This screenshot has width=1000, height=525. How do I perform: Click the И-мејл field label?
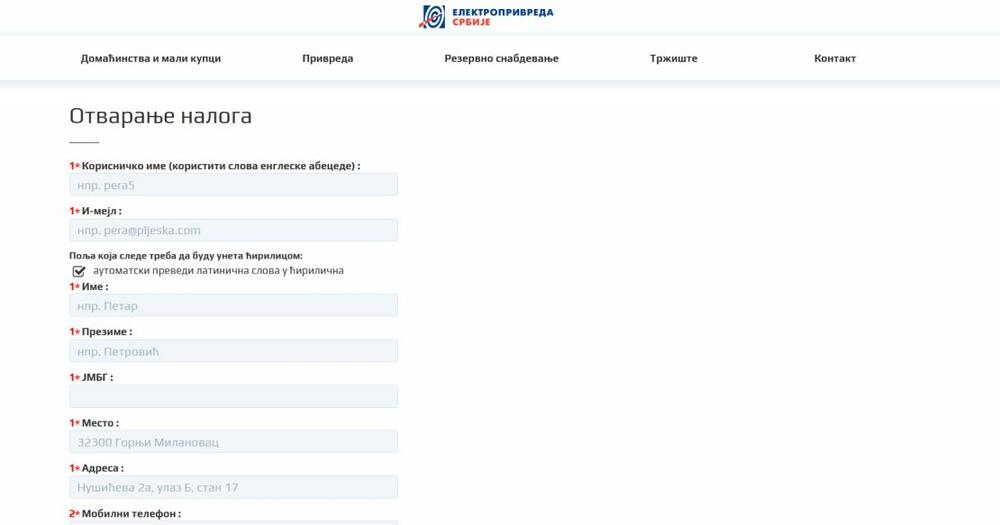click(100, 211)
